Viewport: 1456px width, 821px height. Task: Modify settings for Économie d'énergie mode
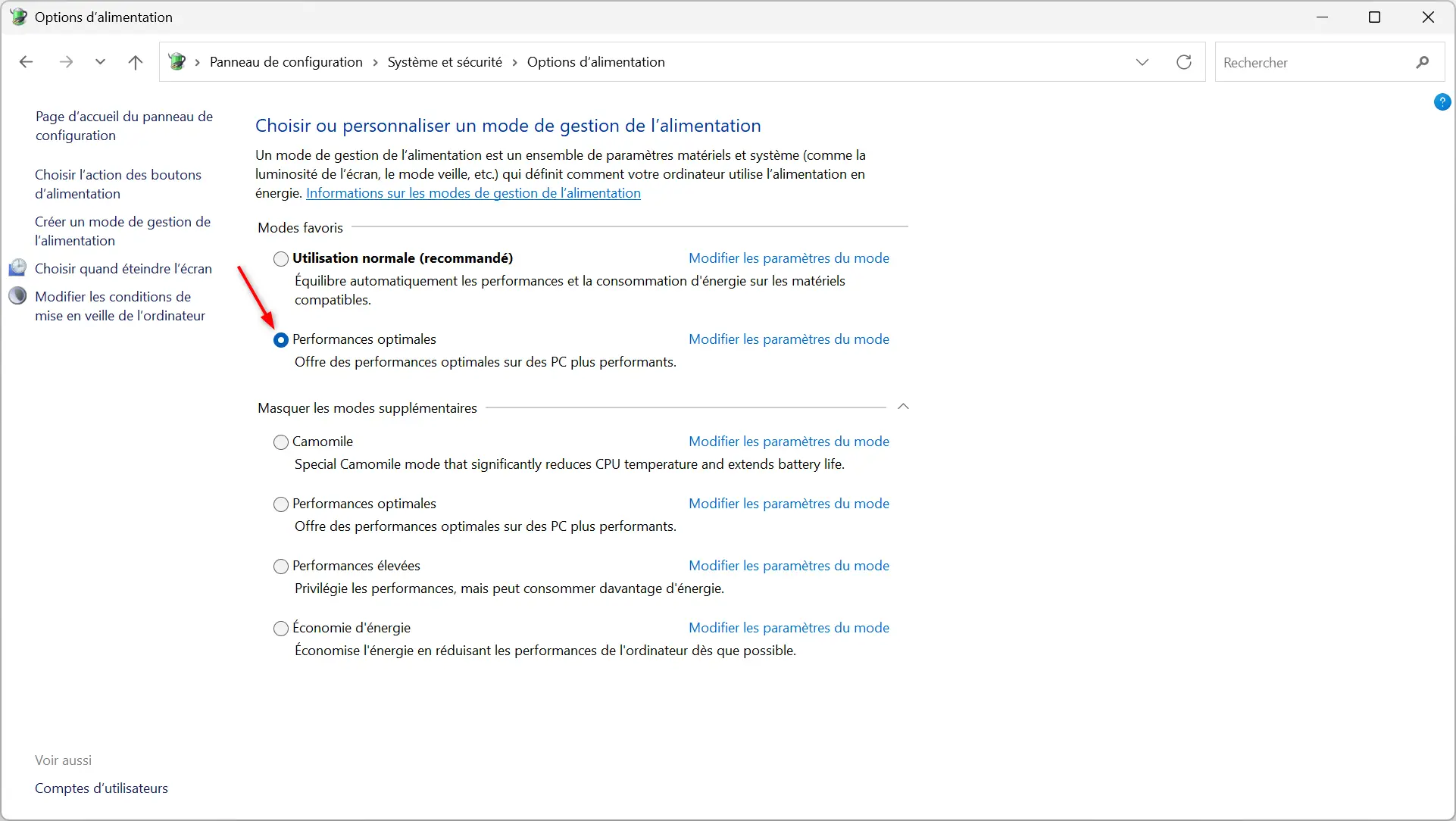pyautogui.click(x=789, y=627)
